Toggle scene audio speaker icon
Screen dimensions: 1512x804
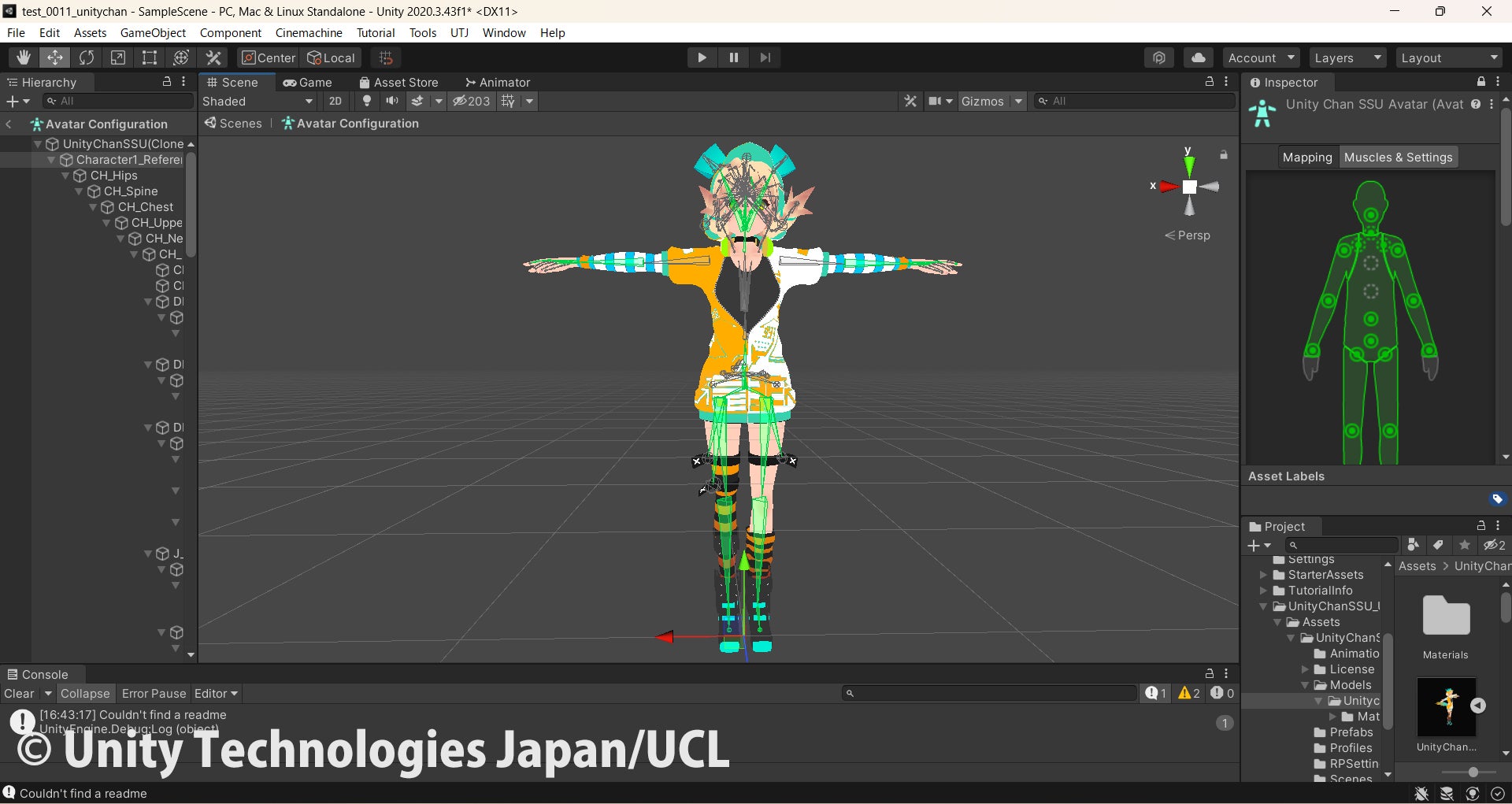pos(391,101)
